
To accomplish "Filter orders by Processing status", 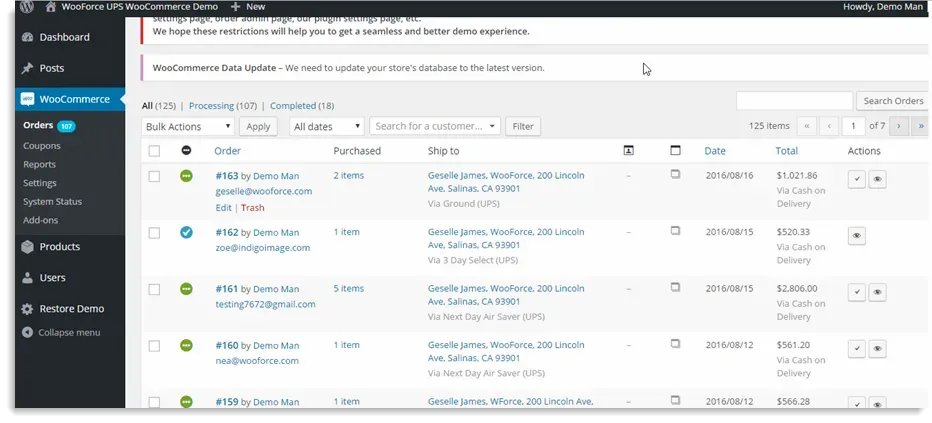I will coord(211,106).
